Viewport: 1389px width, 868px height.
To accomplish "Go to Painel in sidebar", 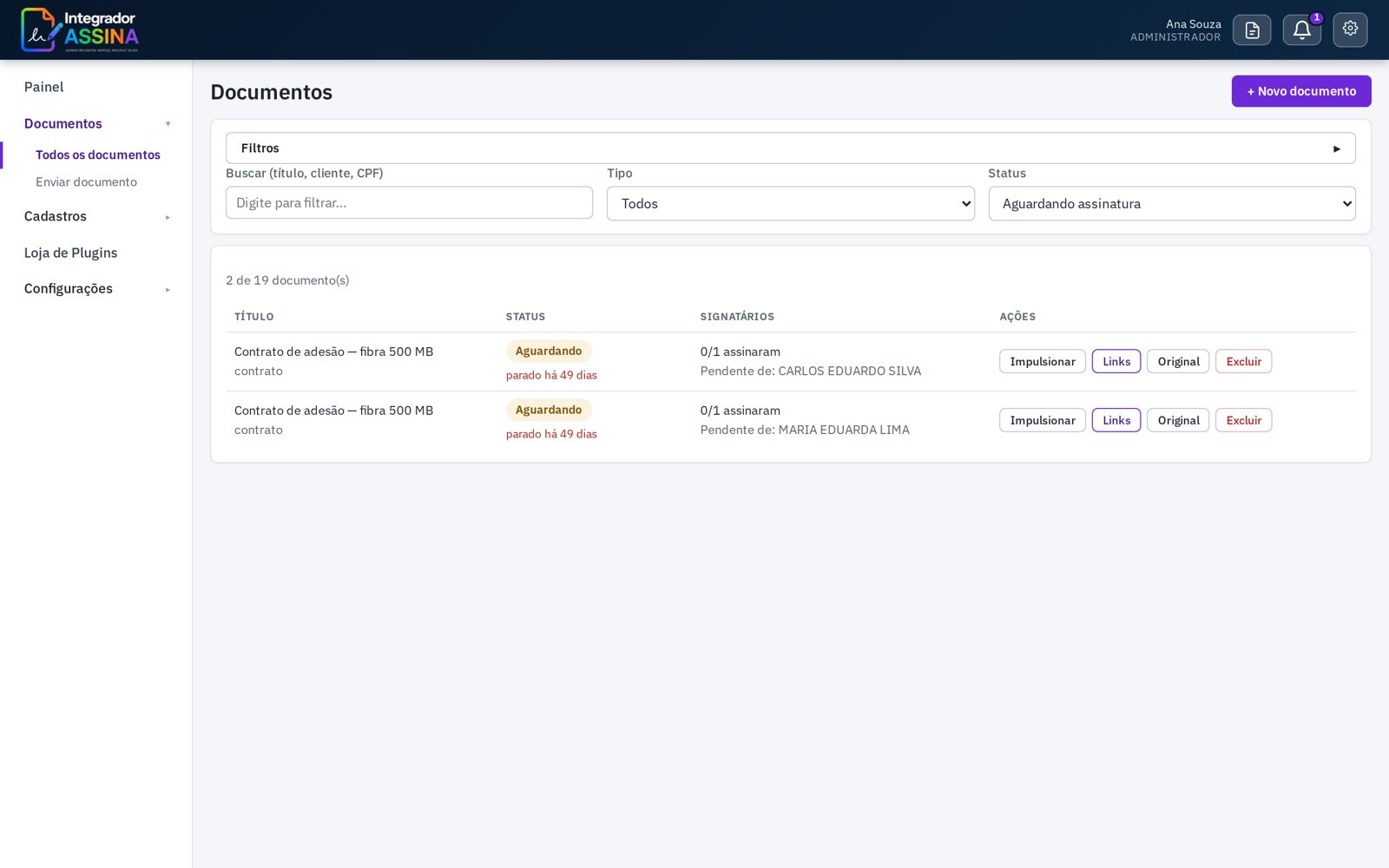I will click(44, 87).
